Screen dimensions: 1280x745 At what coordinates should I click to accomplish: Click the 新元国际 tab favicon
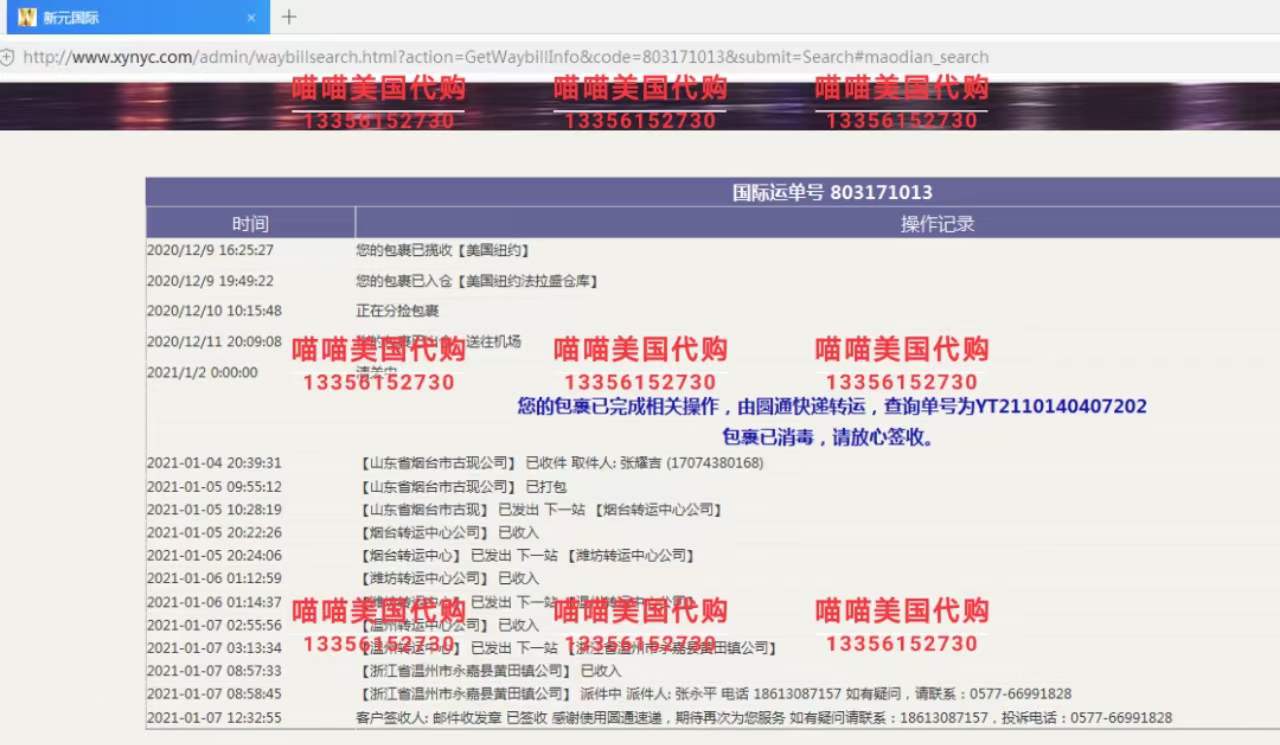pyautogui.click(x=27, y=17)
